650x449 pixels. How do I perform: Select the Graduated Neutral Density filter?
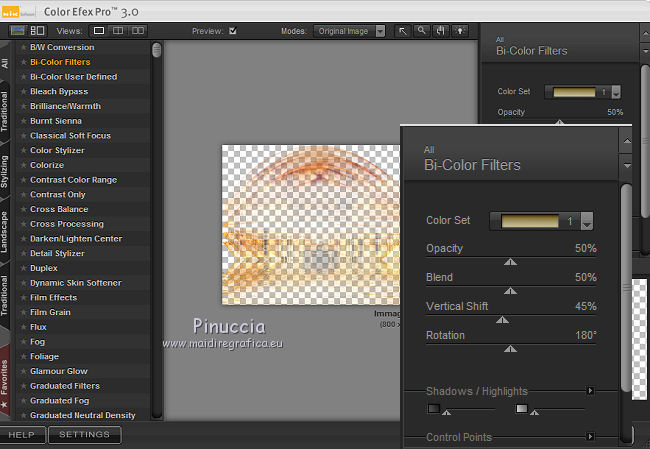(82, 415)
